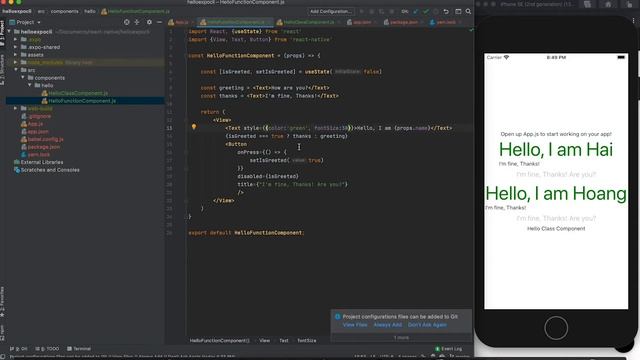The width and height of the screenshot is (640, 360).
Task: Collapse all in the Project panel
Action: (x=137, y=22)
